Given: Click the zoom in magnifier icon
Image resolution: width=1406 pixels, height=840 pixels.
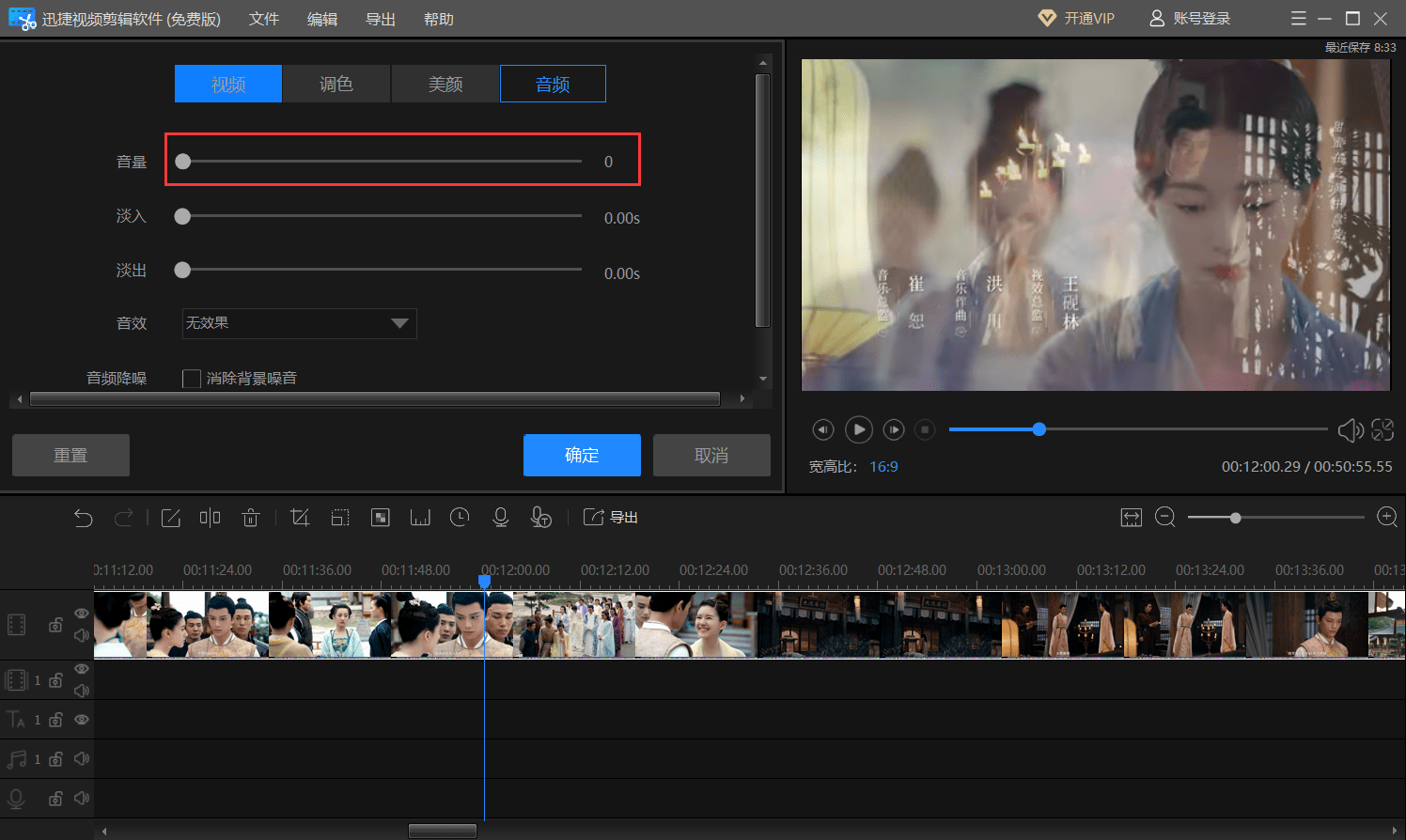Looking at the screenshot, I should coord(1387,518).
